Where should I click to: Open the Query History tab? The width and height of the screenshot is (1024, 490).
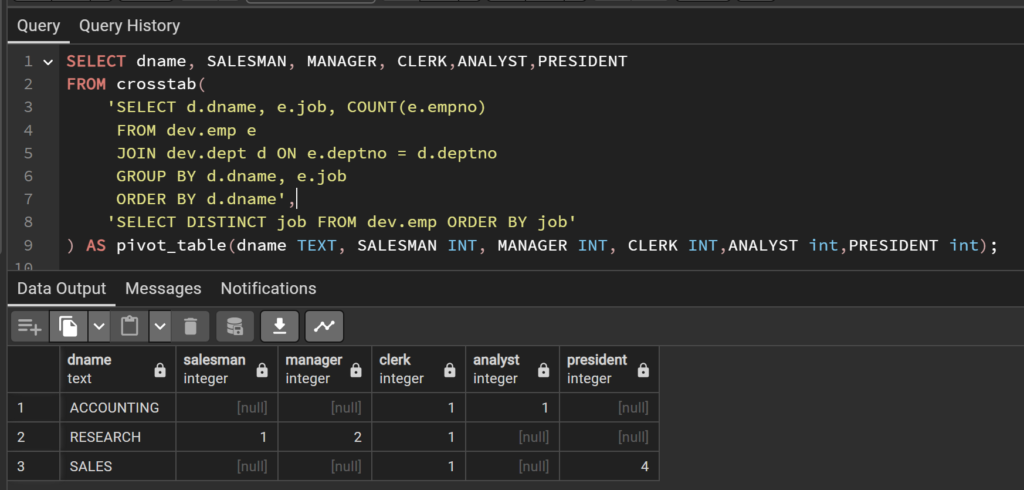129,26
